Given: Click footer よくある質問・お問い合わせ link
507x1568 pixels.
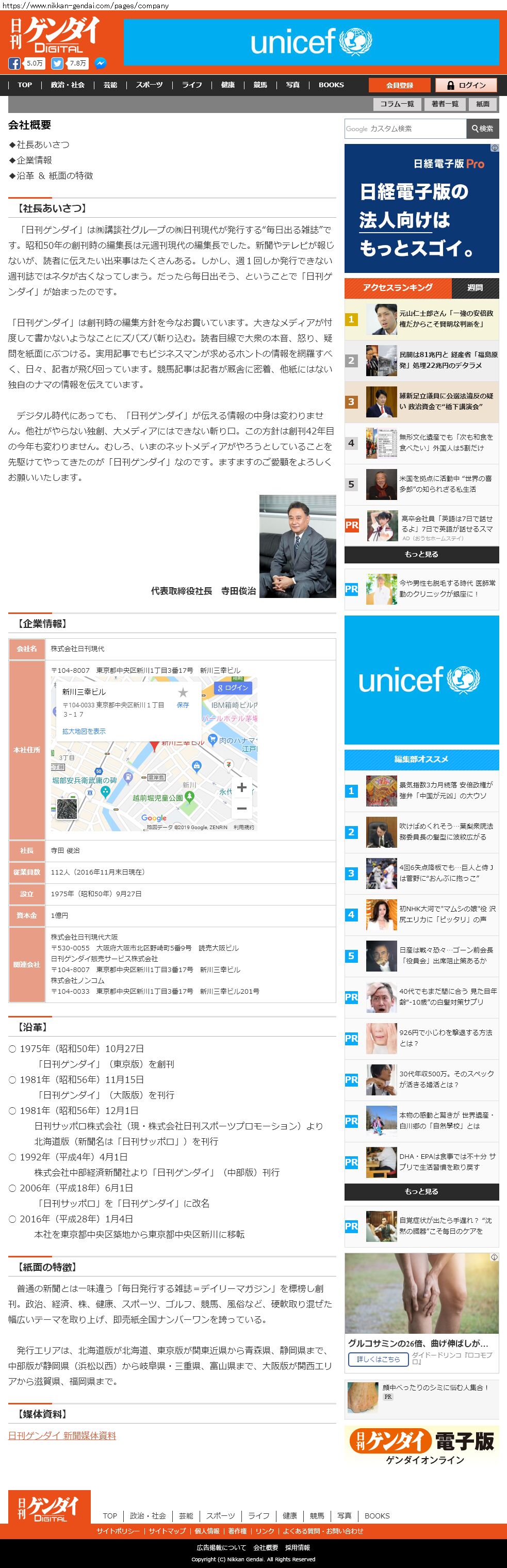Looking at the screenshot, I should pyautogui.click(x=322, y=1531).
